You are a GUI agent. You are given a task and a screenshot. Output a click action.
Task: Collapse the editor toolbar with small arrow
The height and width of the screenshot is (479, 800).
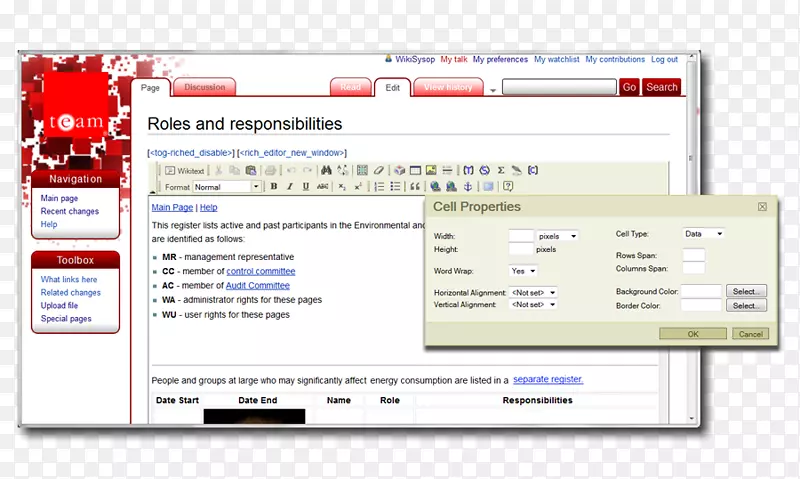click(x=153, y=192)
